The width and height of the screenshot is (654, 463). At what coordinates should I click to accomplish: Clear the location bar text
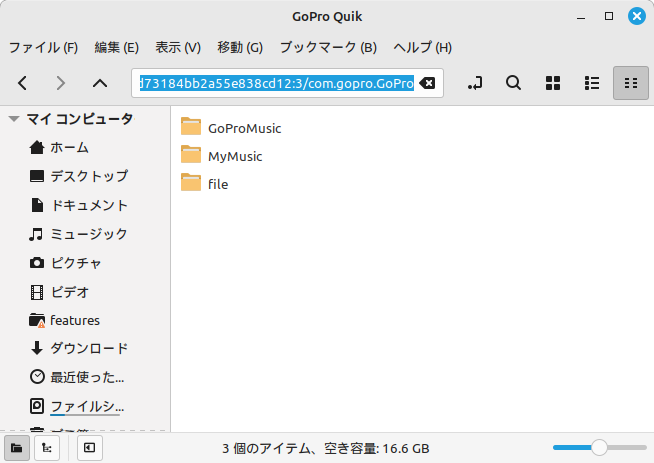pyautogui.click(x=427, y=83)
